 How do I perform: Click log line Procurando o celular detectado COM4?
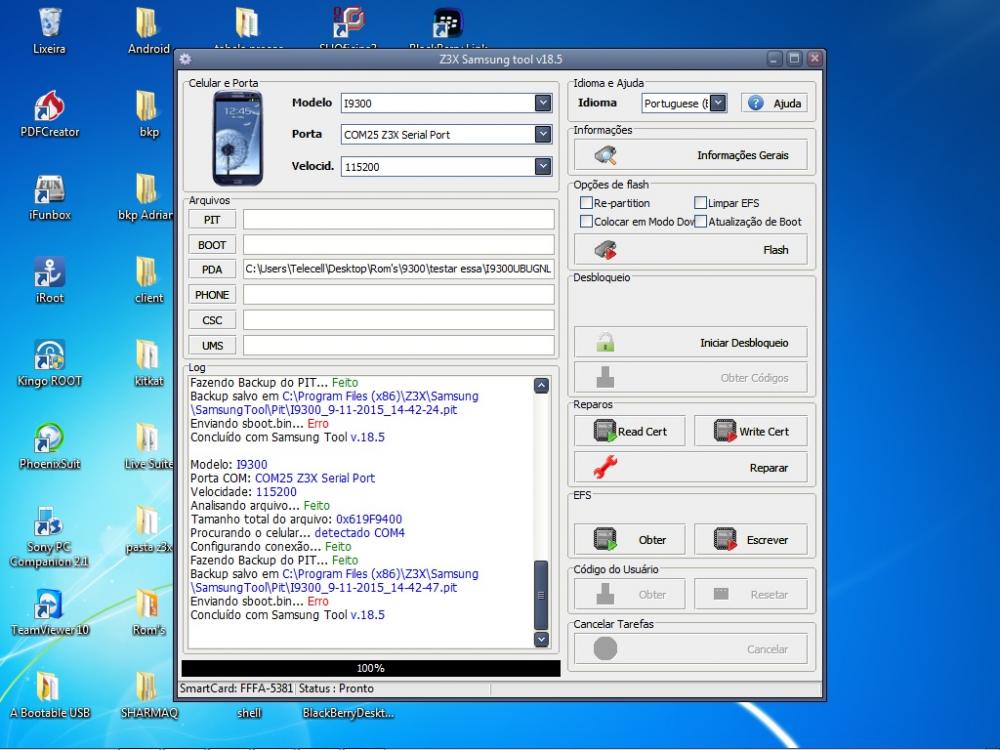coord(297,533)
